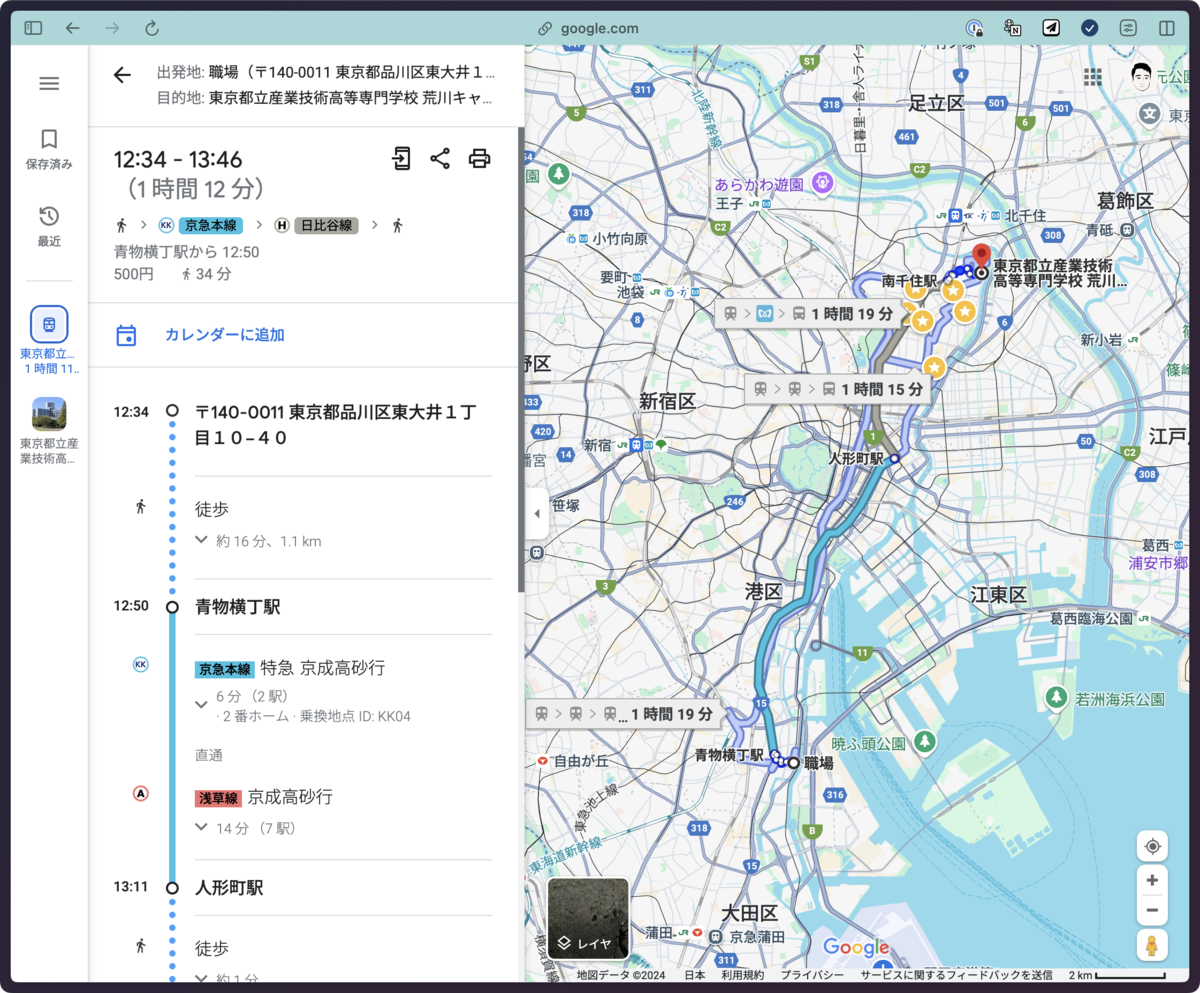Click the 京急蒲田 station marker on map

coord(715,936)
